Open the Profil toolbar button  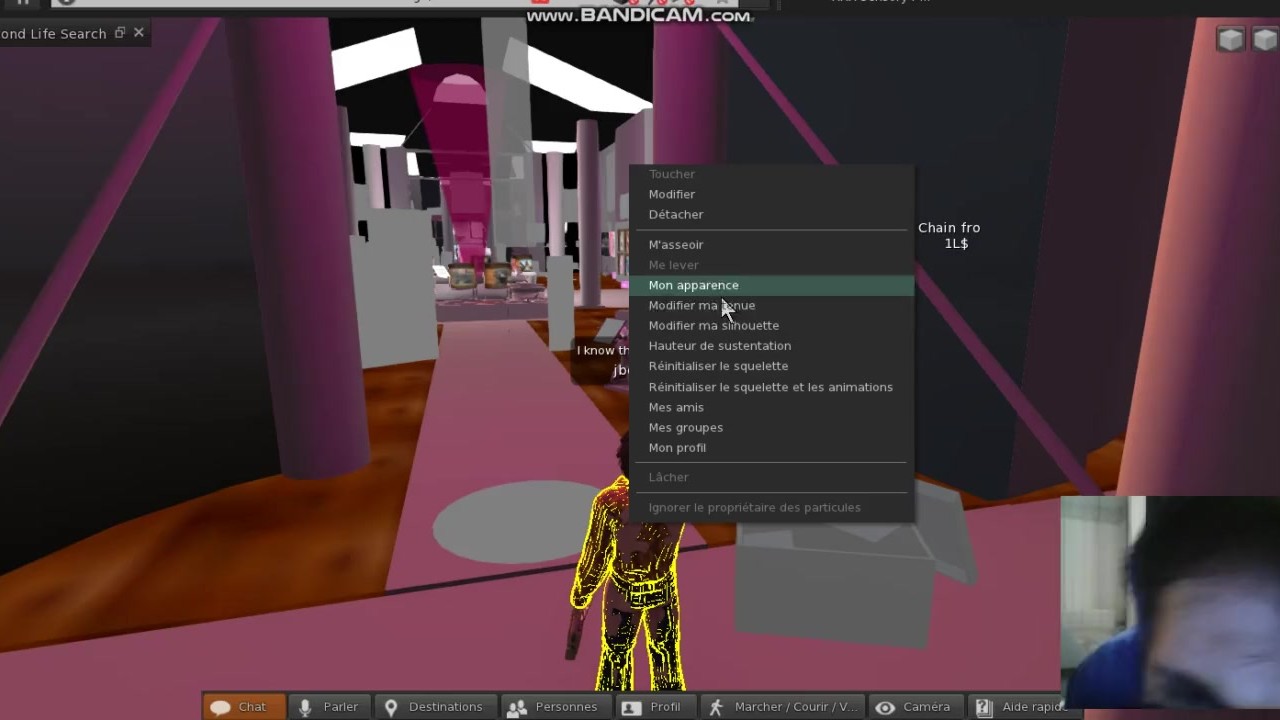point(652,707)
